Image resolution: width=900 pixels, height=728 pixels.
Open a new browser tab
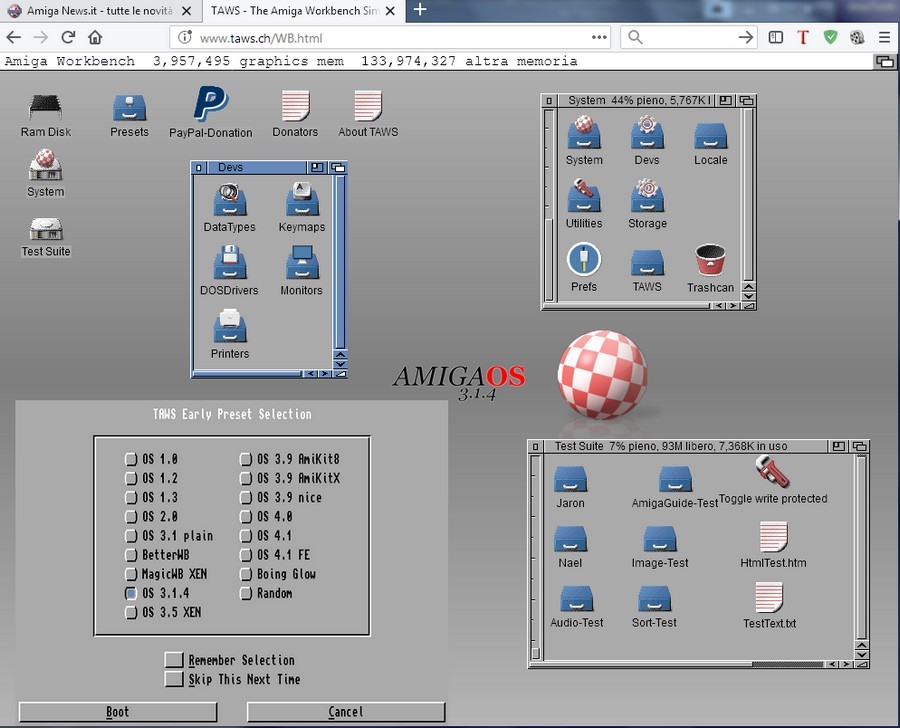pyautogui.click(x=420, y=10)
